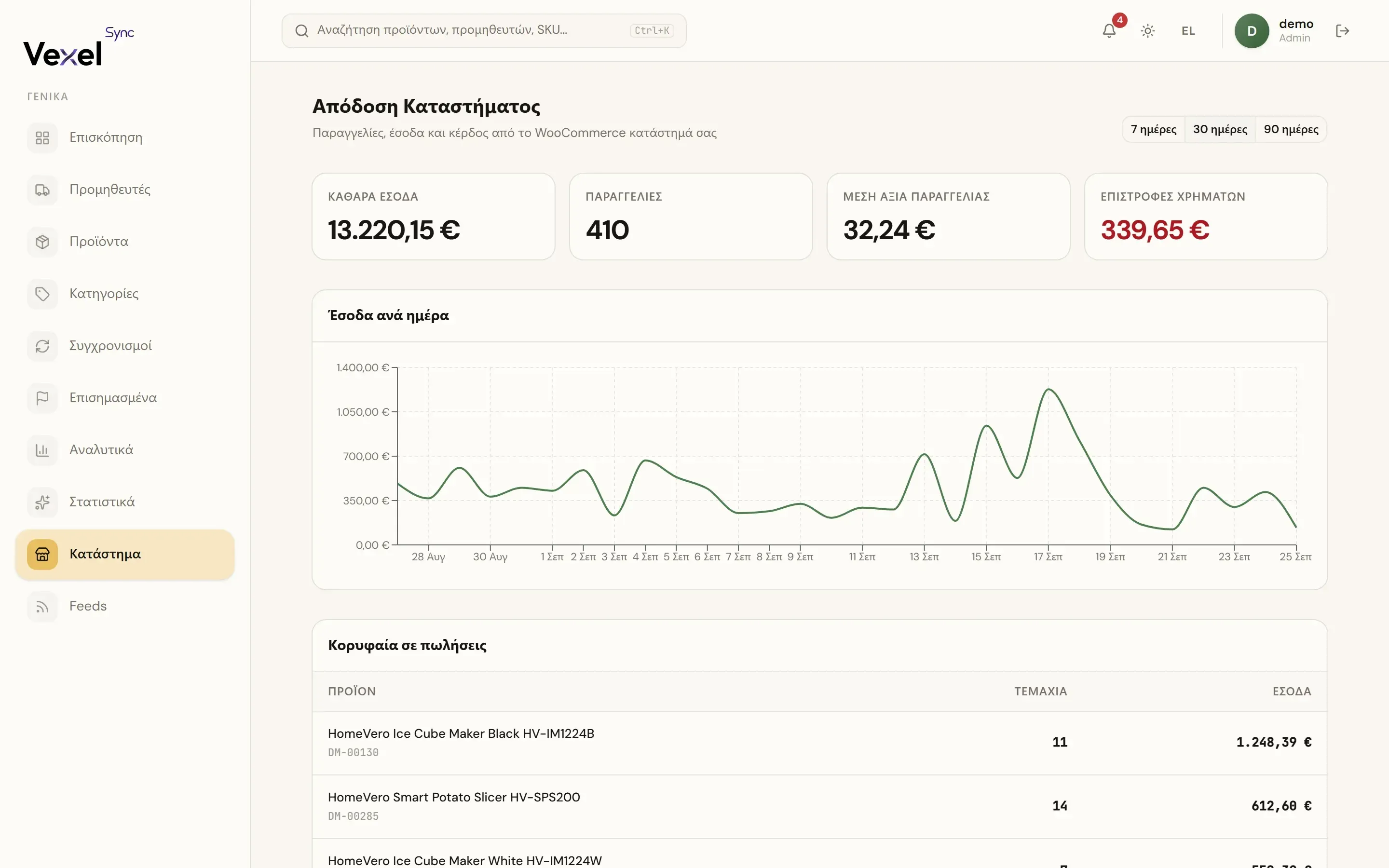Focus the product search field
1389x868 pixels.
tap(484, 31)
